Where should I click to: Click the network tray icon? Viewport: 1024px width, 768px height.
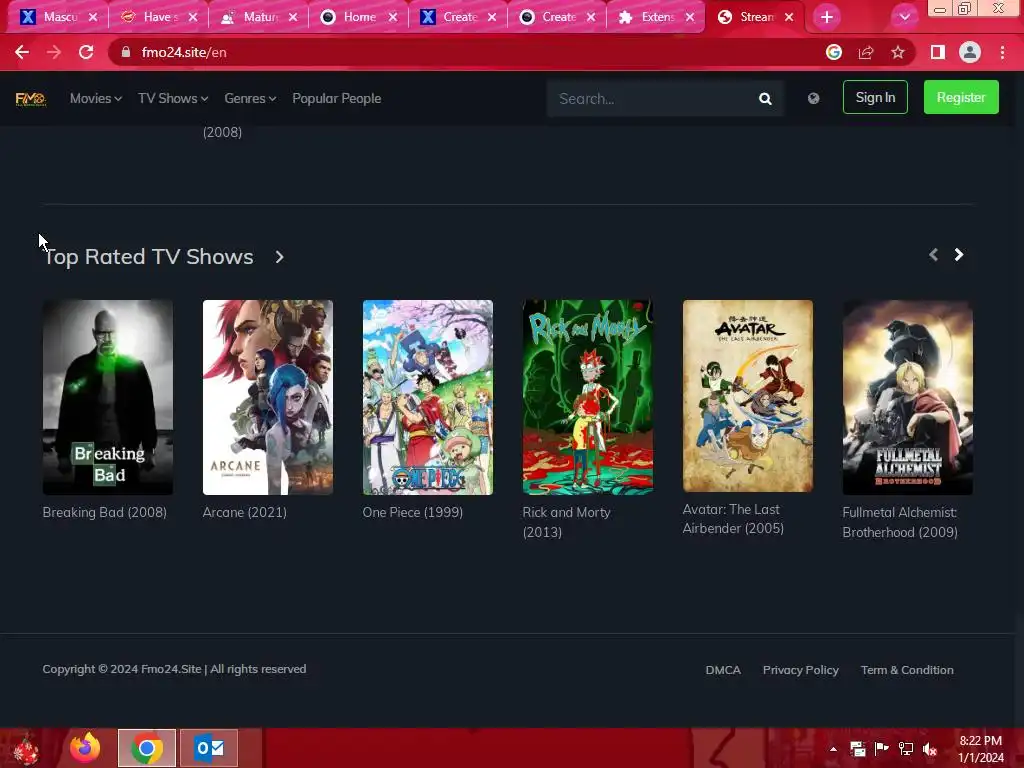point(906,749)
